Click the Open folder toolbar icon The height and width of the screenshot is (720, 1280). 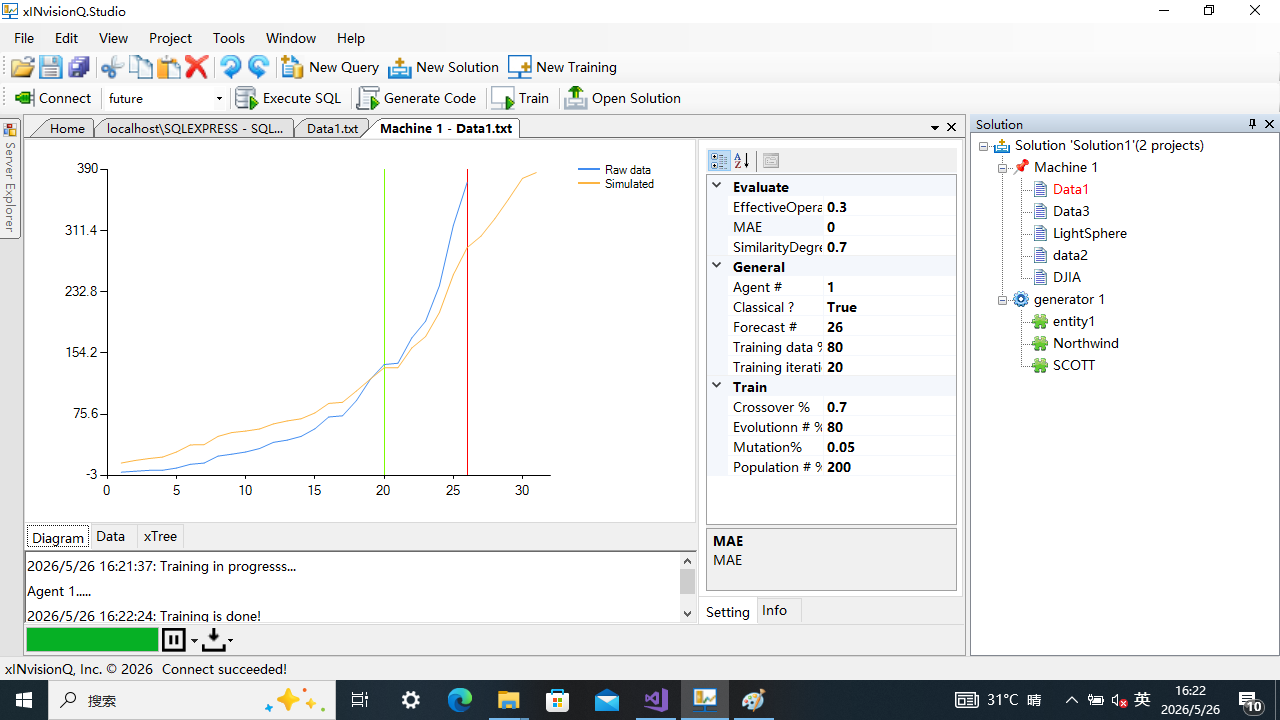tap(22, 67)
